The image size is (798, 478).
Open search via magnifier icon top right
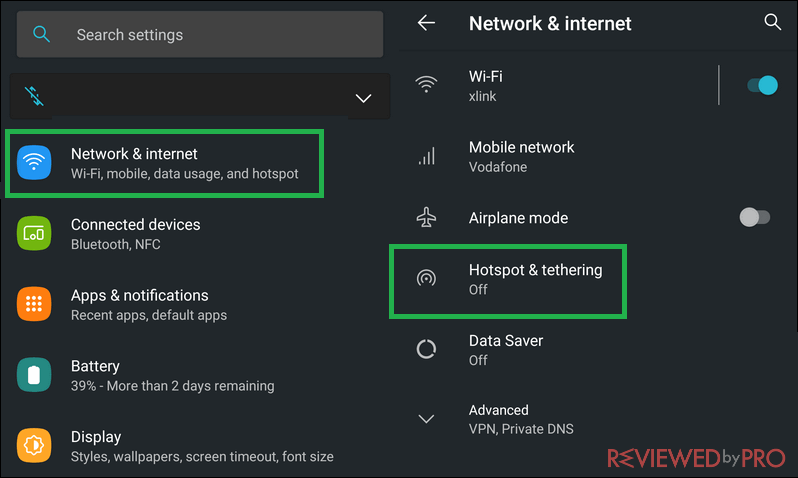772,22
